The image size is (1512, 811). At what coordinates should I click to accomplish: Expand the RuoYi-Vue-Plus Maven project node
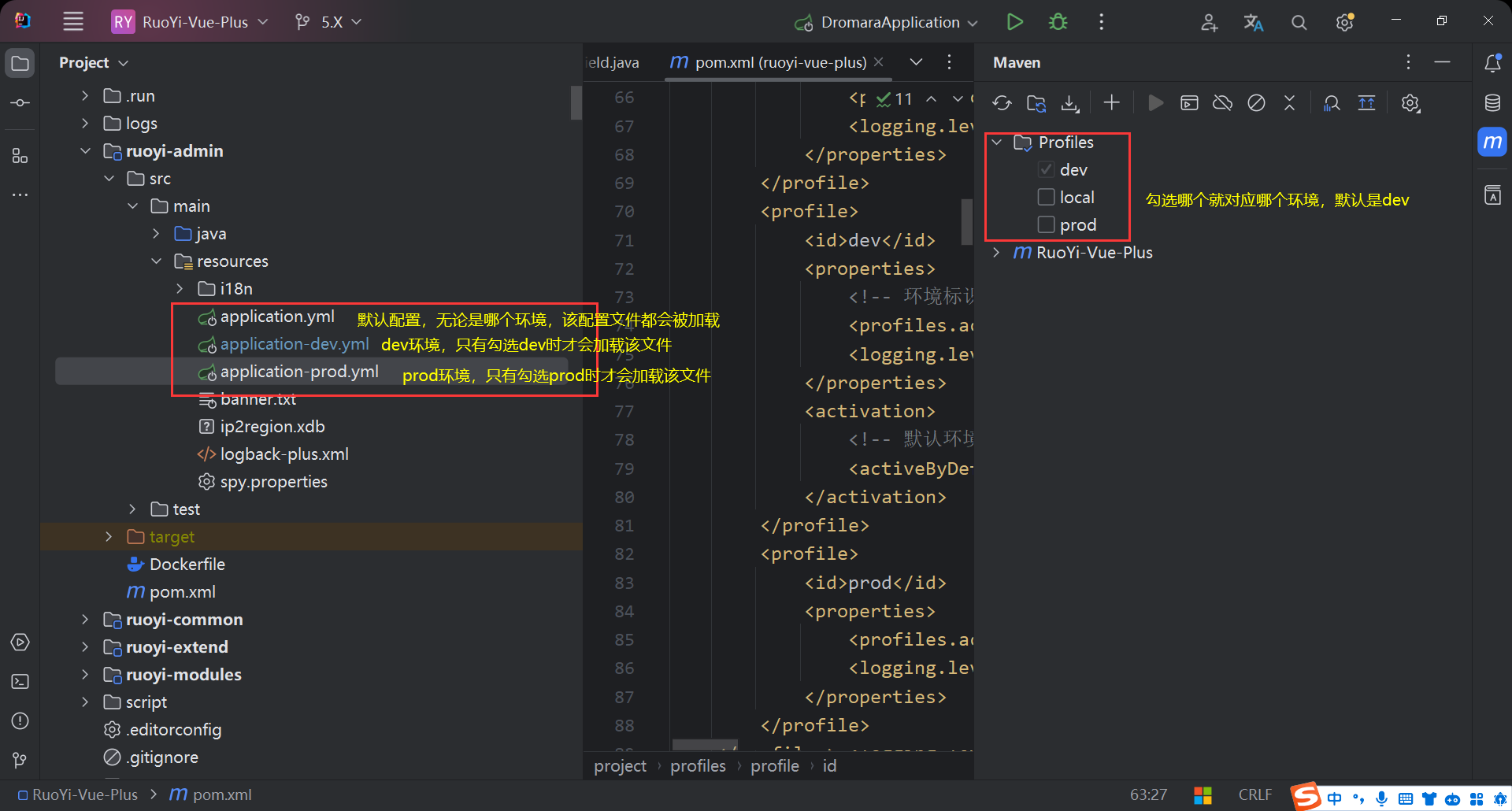click(x=997, y=253)
